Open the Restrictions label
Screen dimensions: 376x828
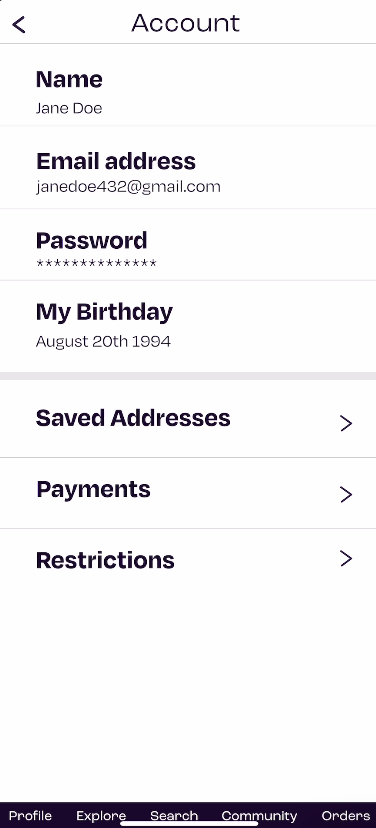coord(105,560)
